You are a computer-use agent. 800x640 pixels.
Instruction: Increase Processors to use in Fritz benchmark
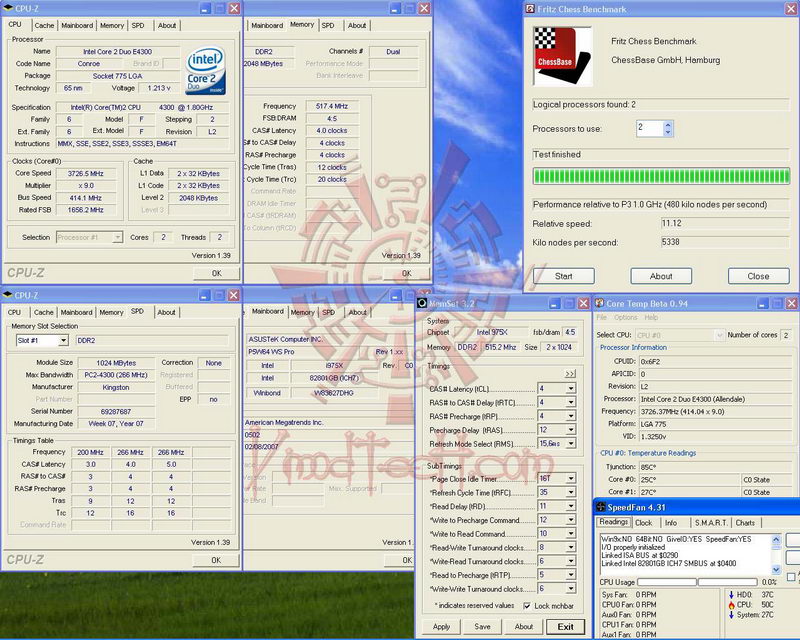pyautogui.click(x=668, y=124)
